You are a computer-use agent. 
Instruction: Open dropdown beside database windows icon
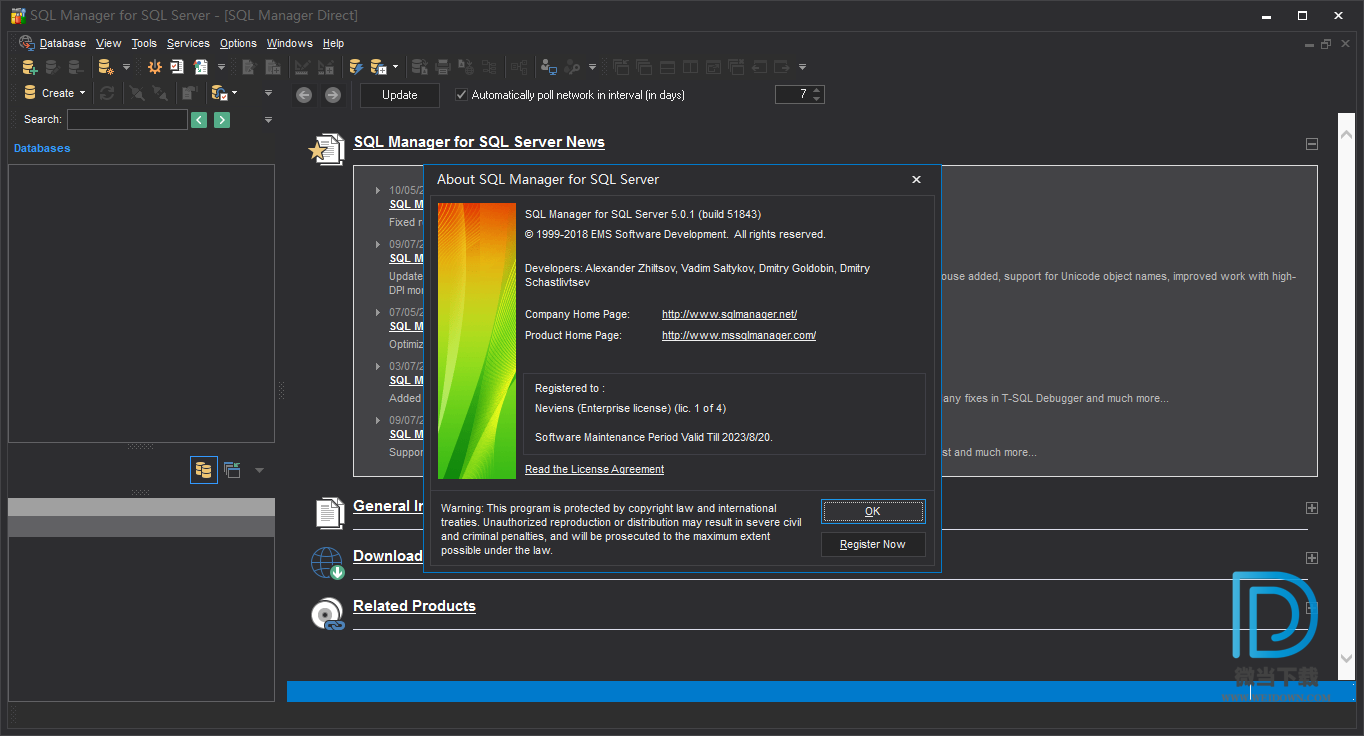coord(395,67)
